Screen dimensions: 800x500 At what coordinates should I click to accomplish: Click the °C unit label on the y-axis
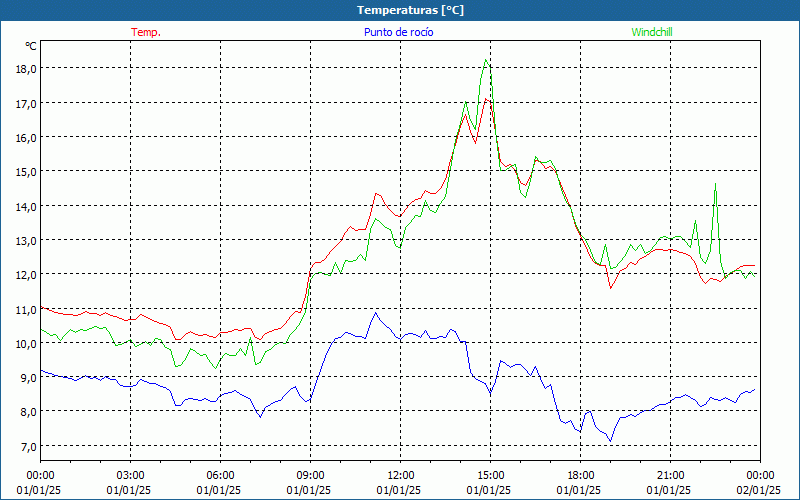(x=31, y=46)
